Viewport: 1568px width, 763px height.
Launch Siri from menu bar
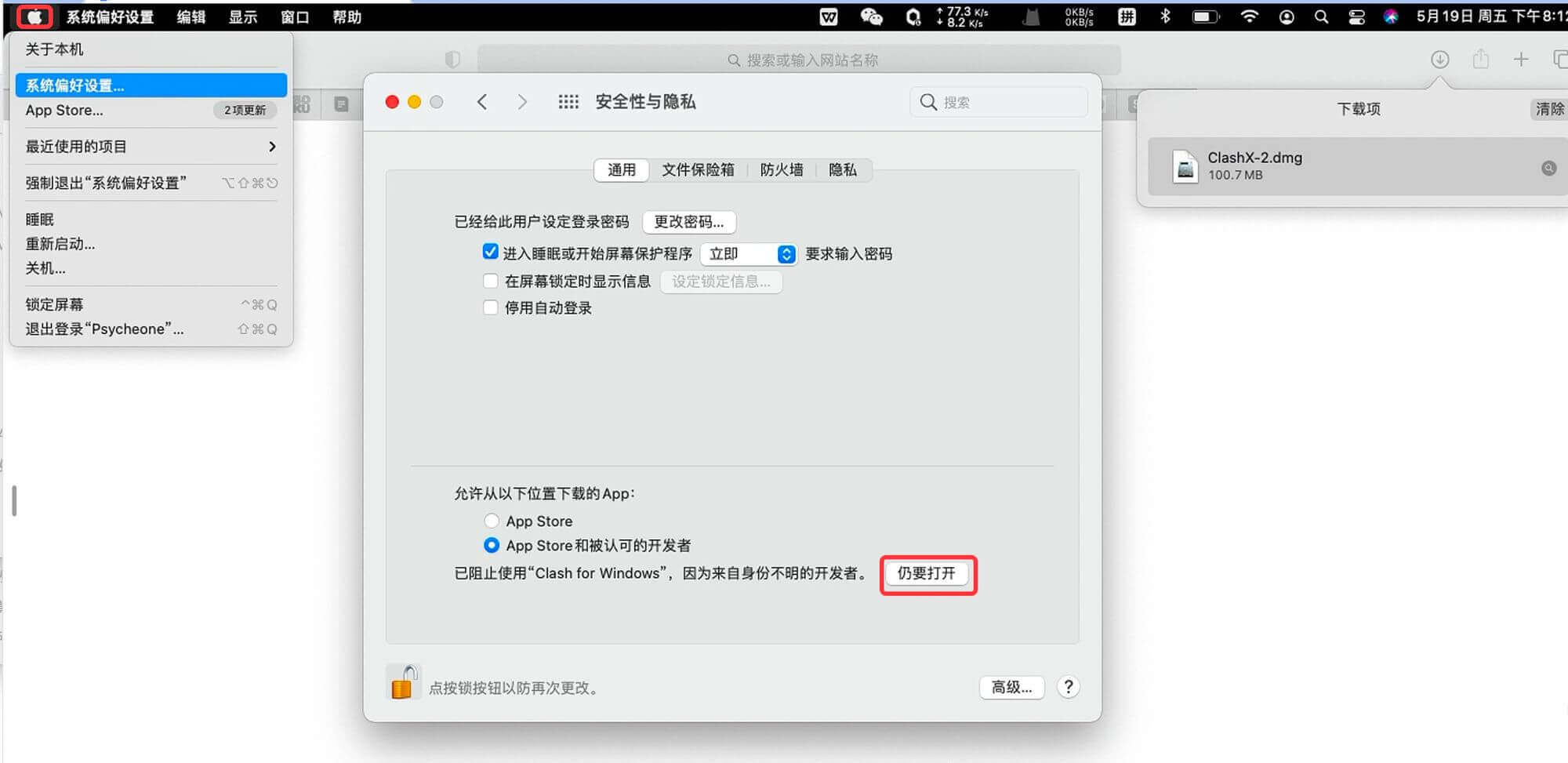1391,16
